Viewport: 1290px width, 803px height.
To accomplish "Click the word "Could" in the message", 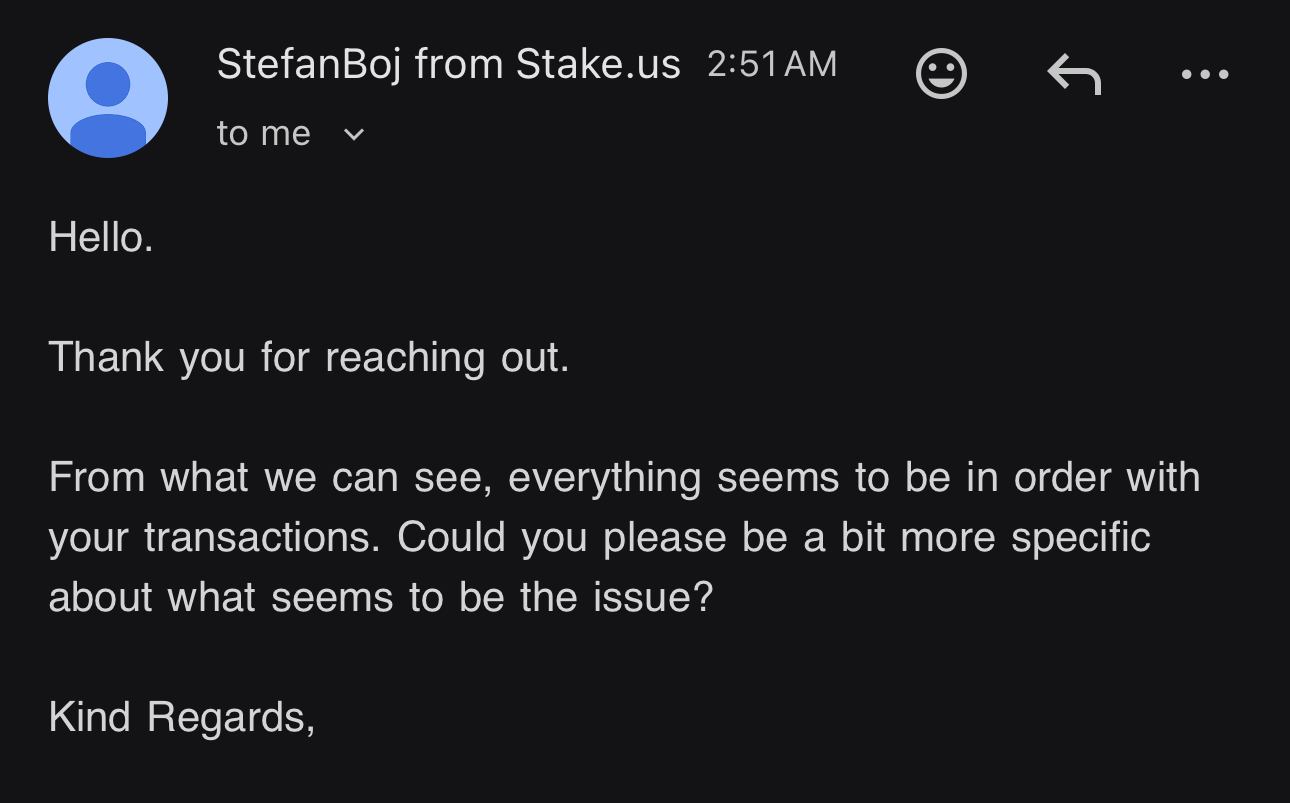I will pos(453,537).
